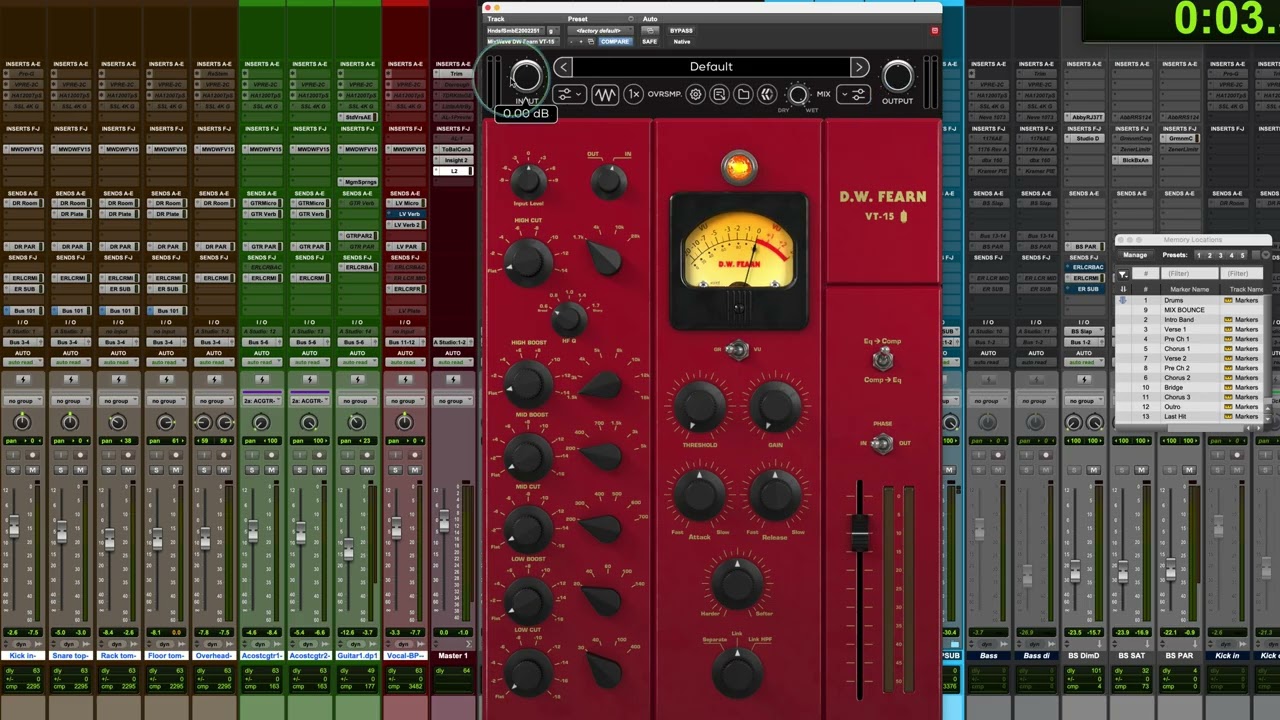Flip the GR/VU meter switch
This screenshot has height=720, width=1280.
point(738,349)
